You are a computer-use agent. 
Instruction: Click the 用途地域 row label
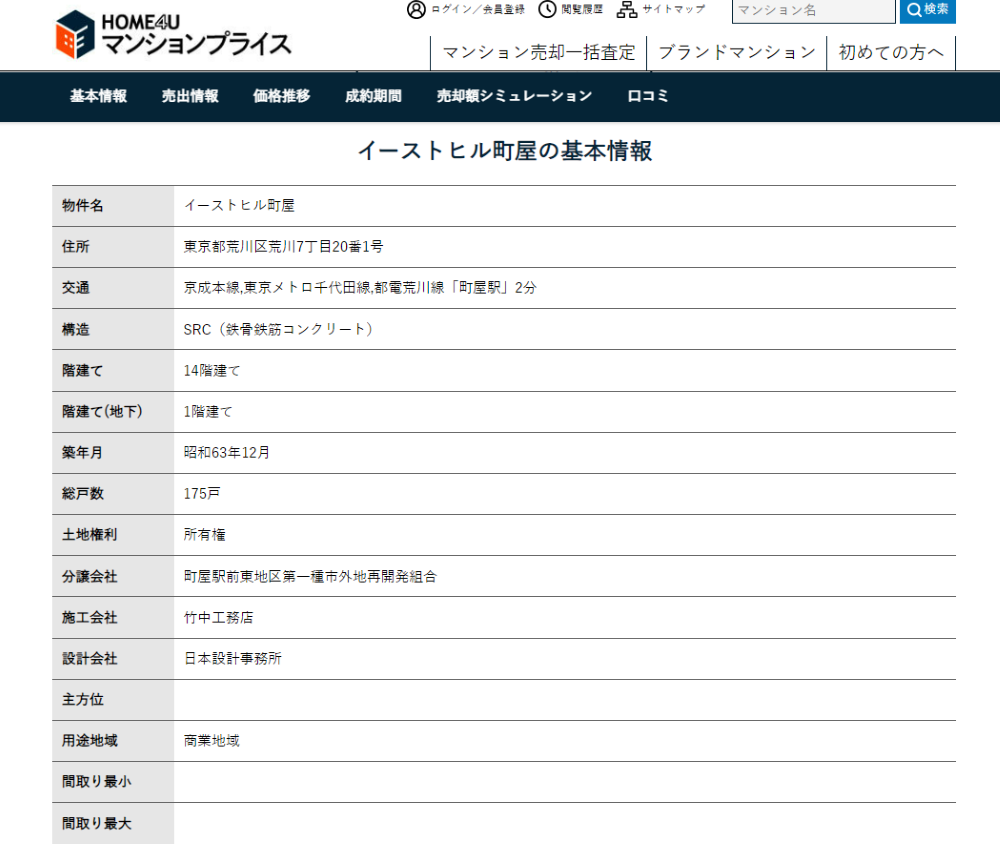point(89,741)
